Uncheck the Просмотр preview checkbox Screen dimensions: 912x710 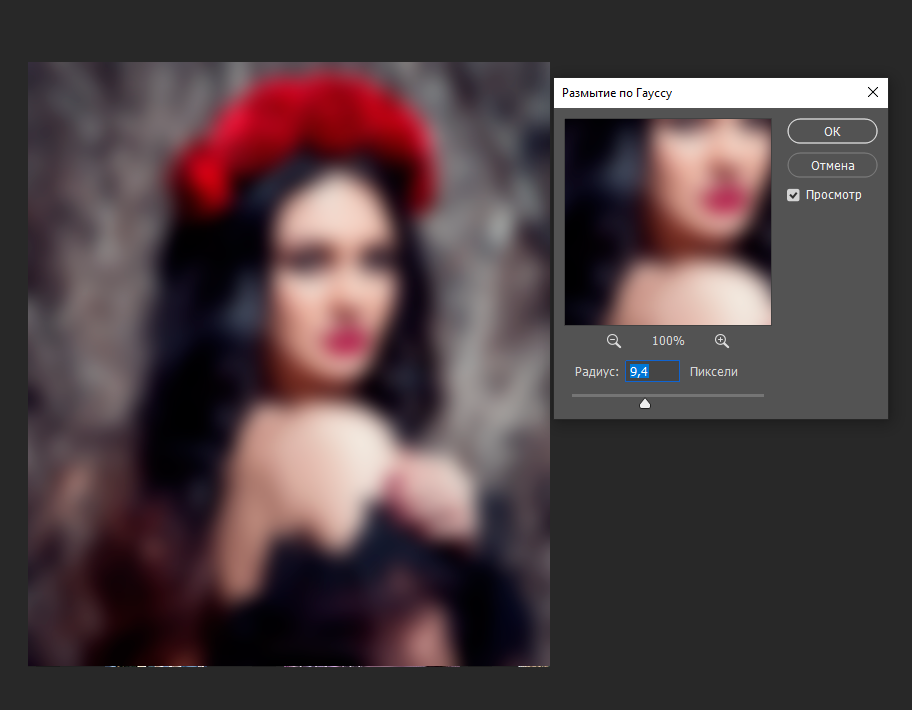click(x=793, y=195)
